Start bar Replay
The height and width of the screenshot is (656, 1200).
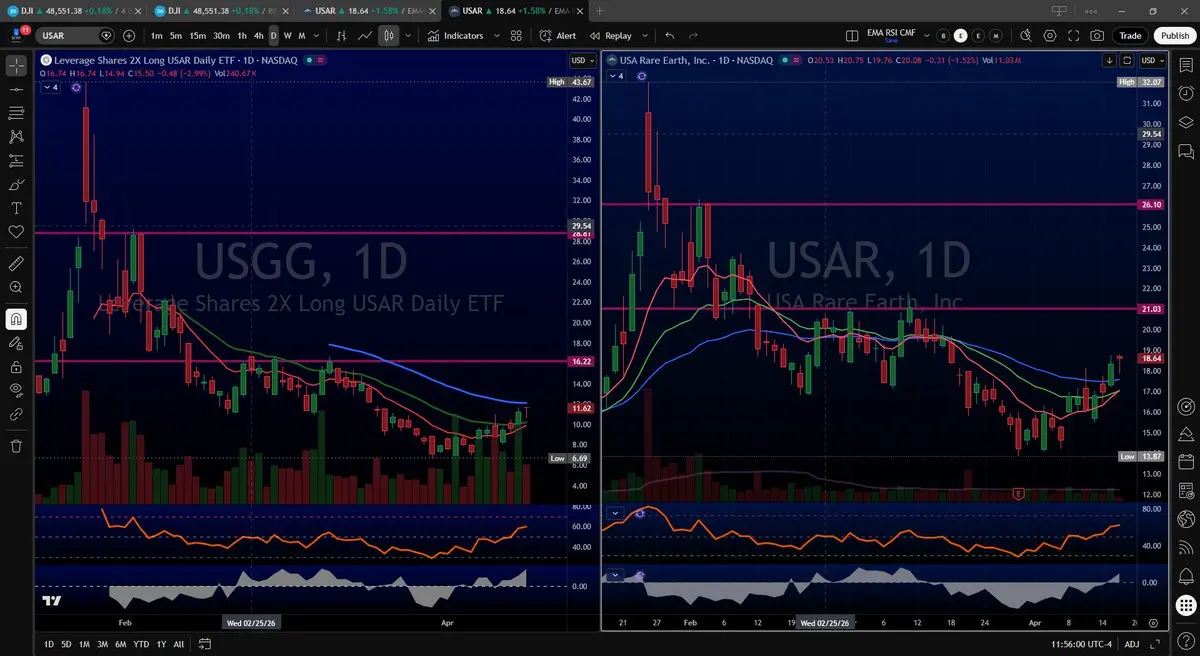click(x=610, y=36)
